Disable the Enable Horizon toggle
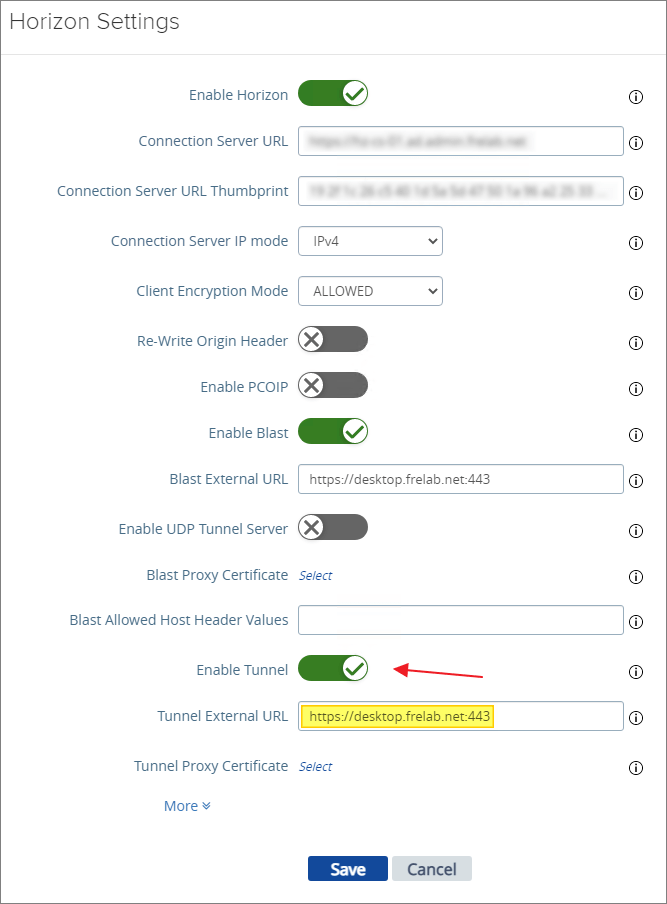This screenshot has height=904, width=667. tap(333, 94)
